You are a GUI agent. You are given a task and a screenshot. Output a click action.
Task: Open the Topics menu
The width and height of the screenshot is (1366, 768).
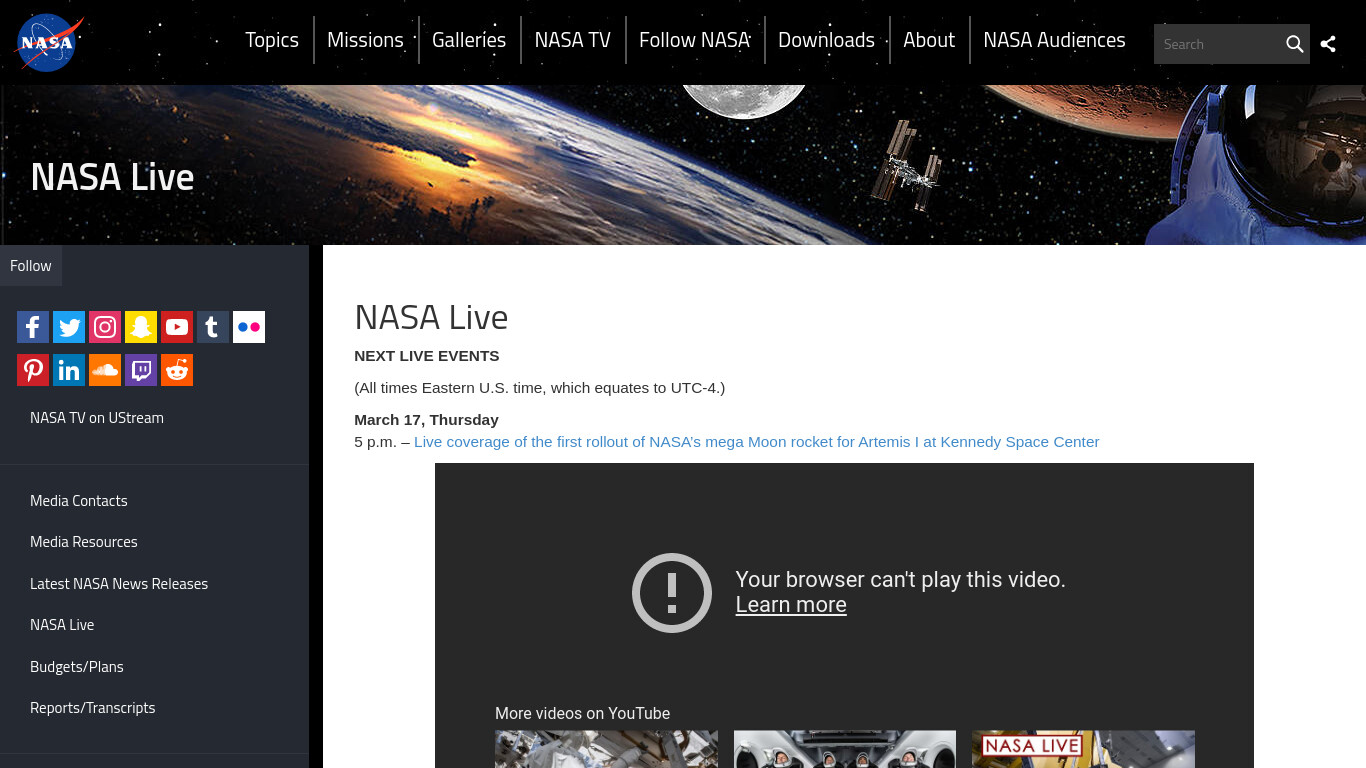coord(272,40)
